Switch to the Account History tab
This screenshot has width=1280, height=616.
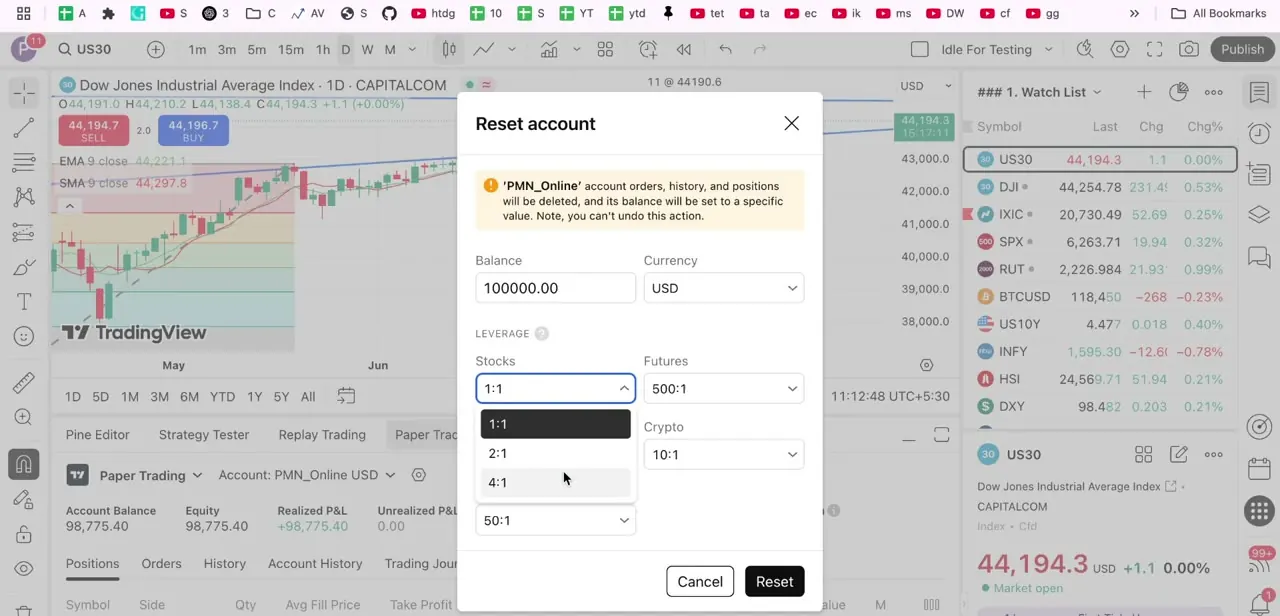coord(315,564)
